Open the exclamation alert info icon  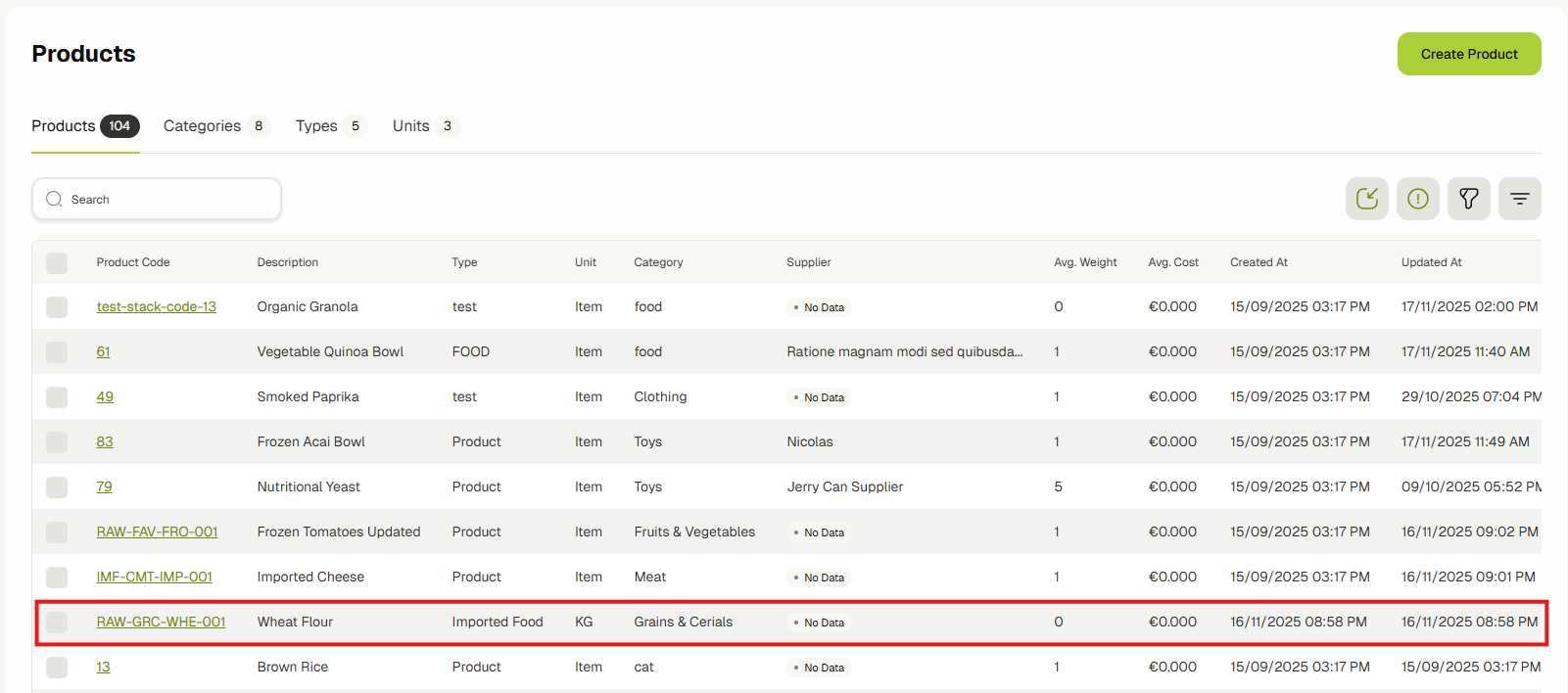click(x=1417, y=199)
